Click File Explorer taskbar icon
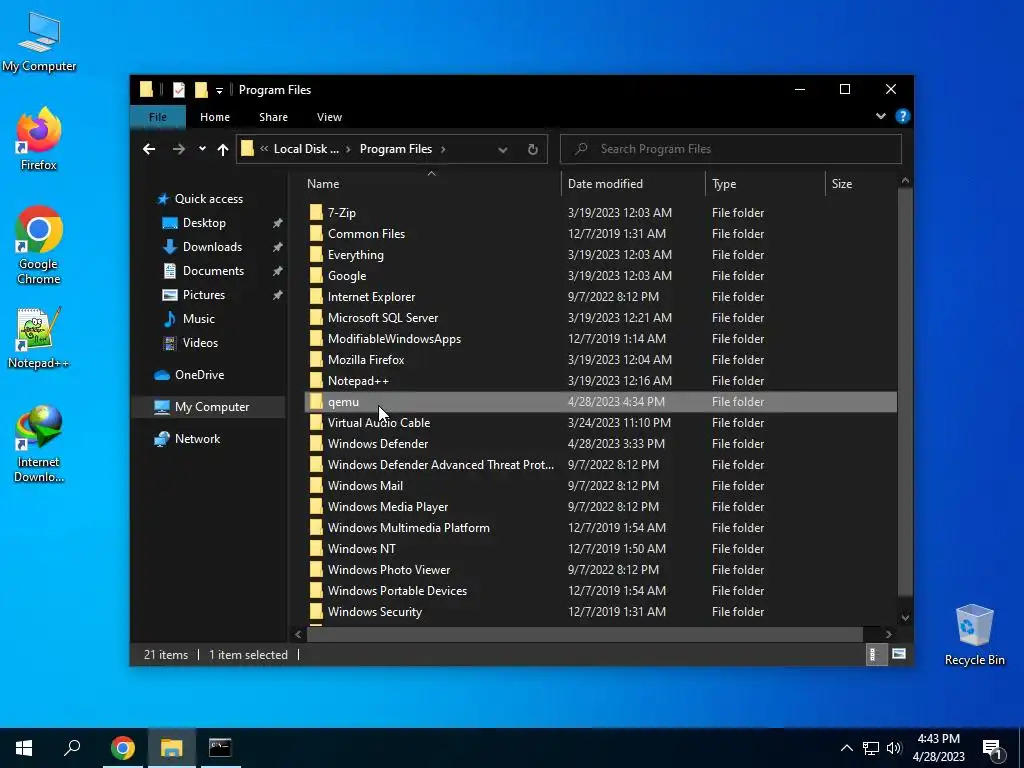This screenshot has width=1024, height=768. [171, 748]
